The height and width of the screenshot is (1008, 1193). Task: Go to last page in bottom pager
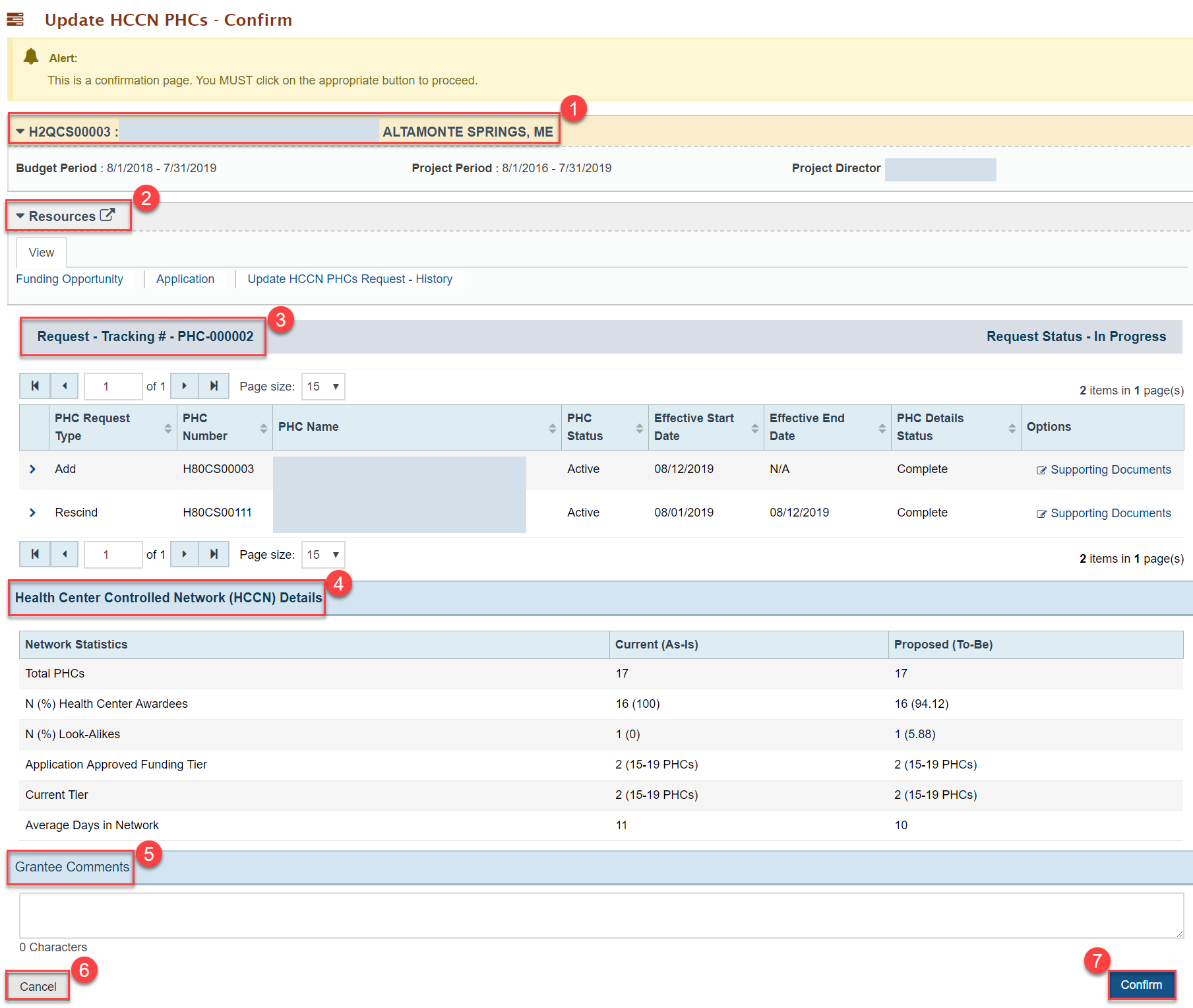point(214,554)
